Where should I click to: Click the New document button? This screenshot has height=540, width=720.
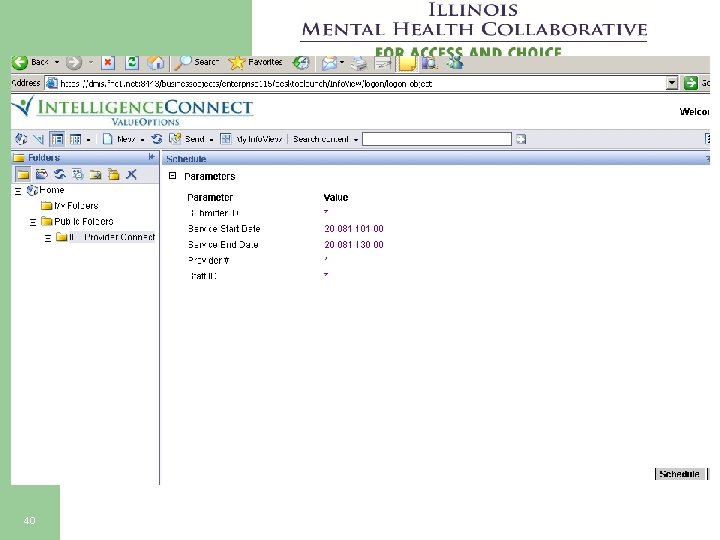(118, 139)
